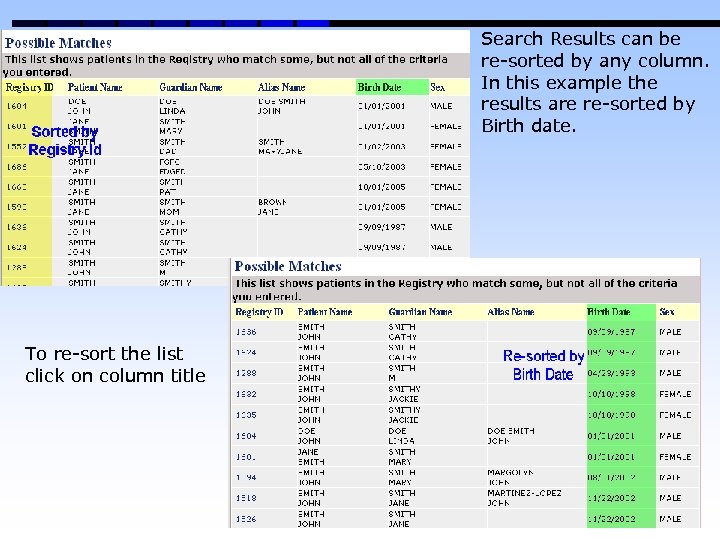Select alias SMITH MARY-JANE in the top table
The width and height of the screenshot is (720, 540).
click(x=280, y=146)
